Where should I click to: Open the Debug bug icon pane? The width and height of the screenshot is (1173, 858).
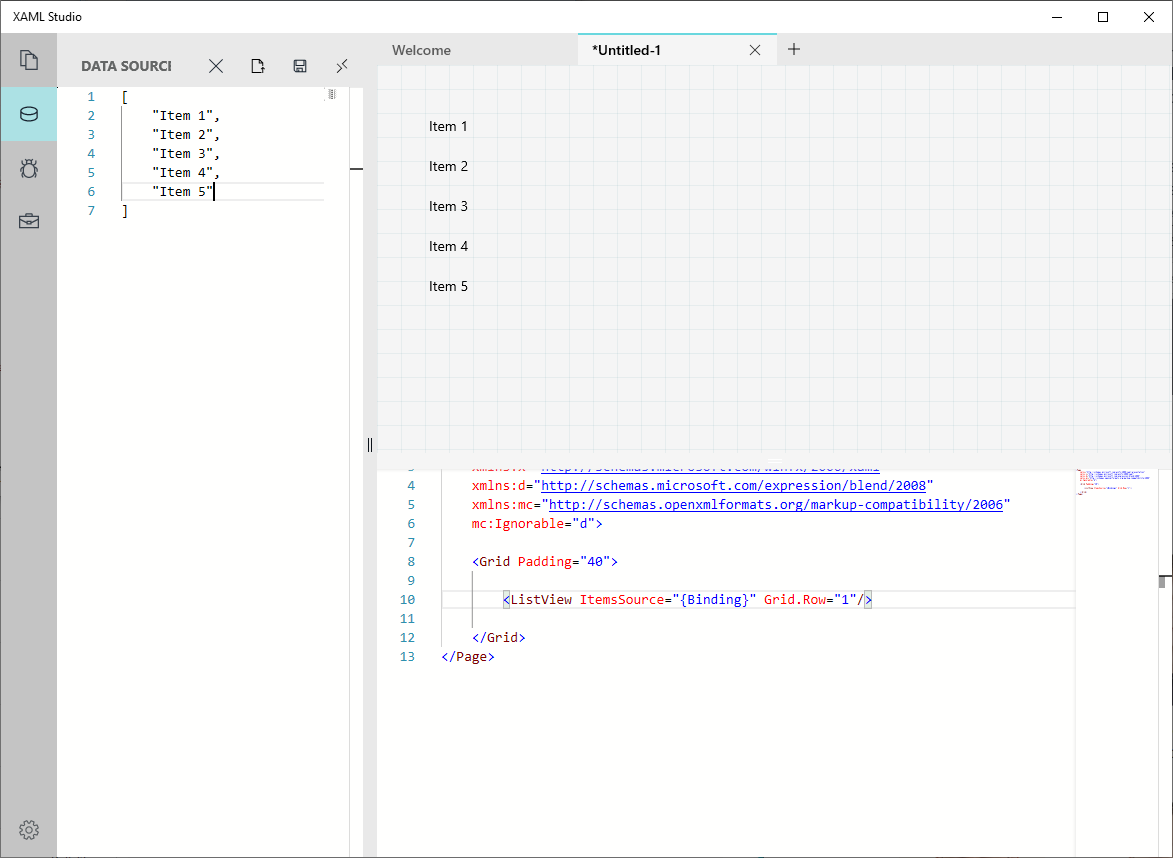pos(29,168)
